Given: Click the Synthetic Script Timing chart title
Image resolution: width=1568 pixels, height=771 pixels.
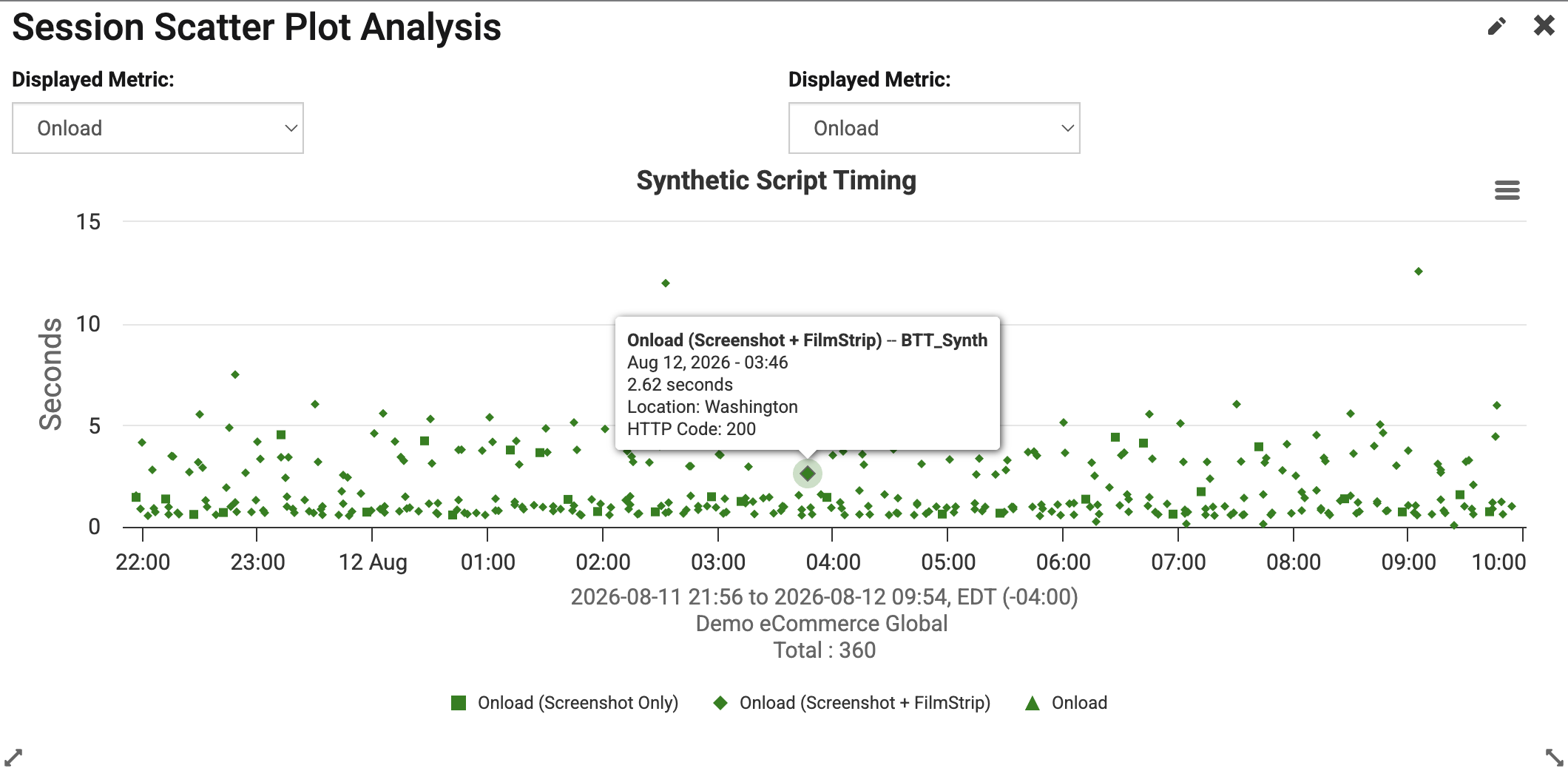Looking at the screenshot, I should tap(777, 181).
